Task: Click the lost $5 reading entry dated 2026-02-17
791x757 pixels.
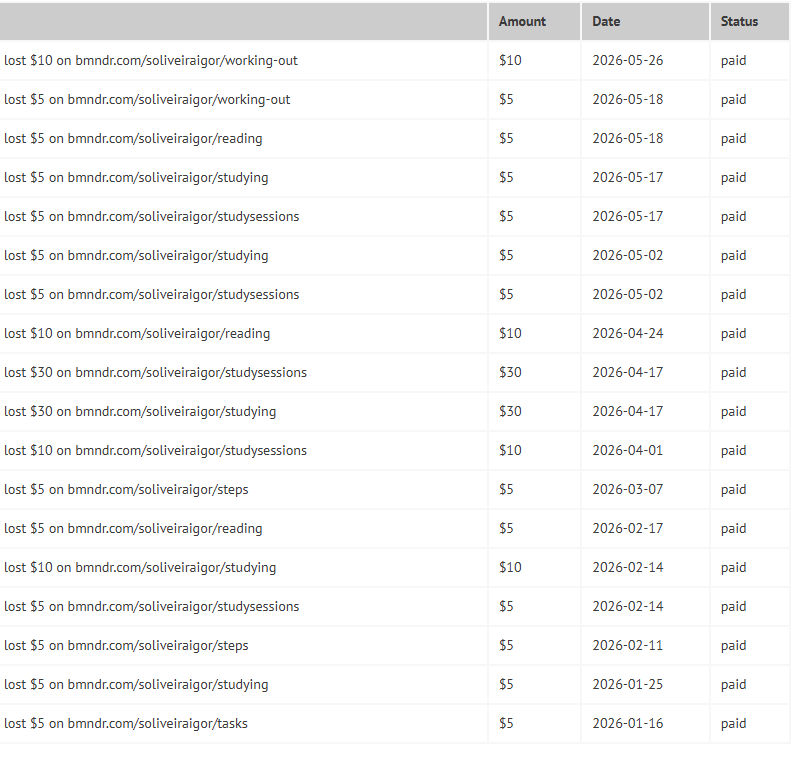Action: coord(133,529)
